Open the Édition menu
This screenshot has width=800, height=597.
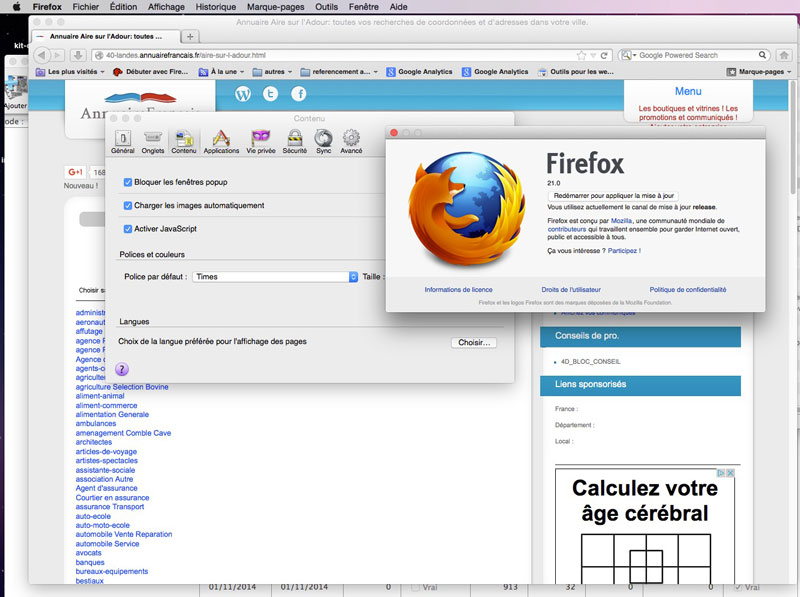[x=123, y=7]
